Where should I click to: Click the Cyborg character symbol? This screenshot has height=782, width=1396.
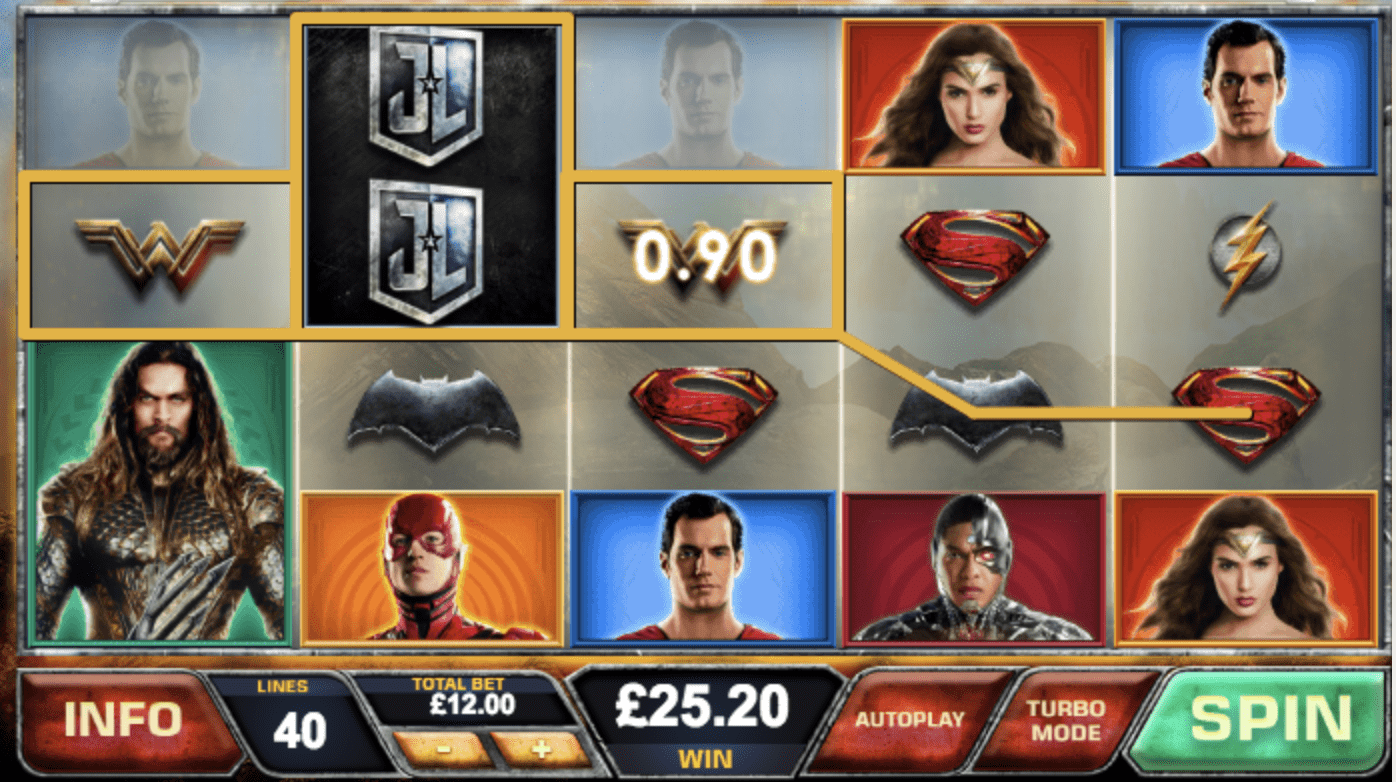[x=975, y=568]
